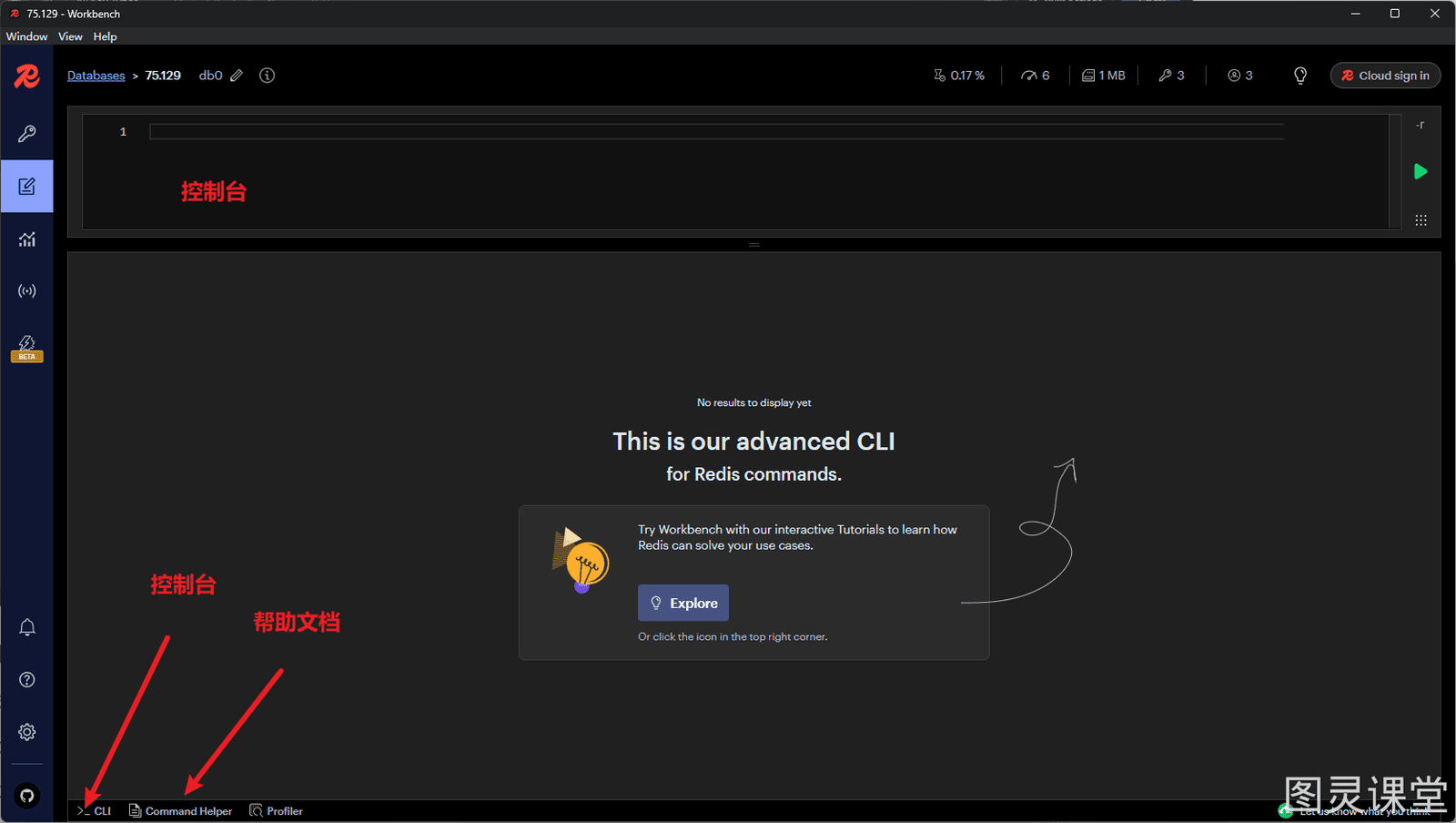Toggle group mode with the dotted grid icon
The image size is (1456, 823).
click(x=1421, y=220)
